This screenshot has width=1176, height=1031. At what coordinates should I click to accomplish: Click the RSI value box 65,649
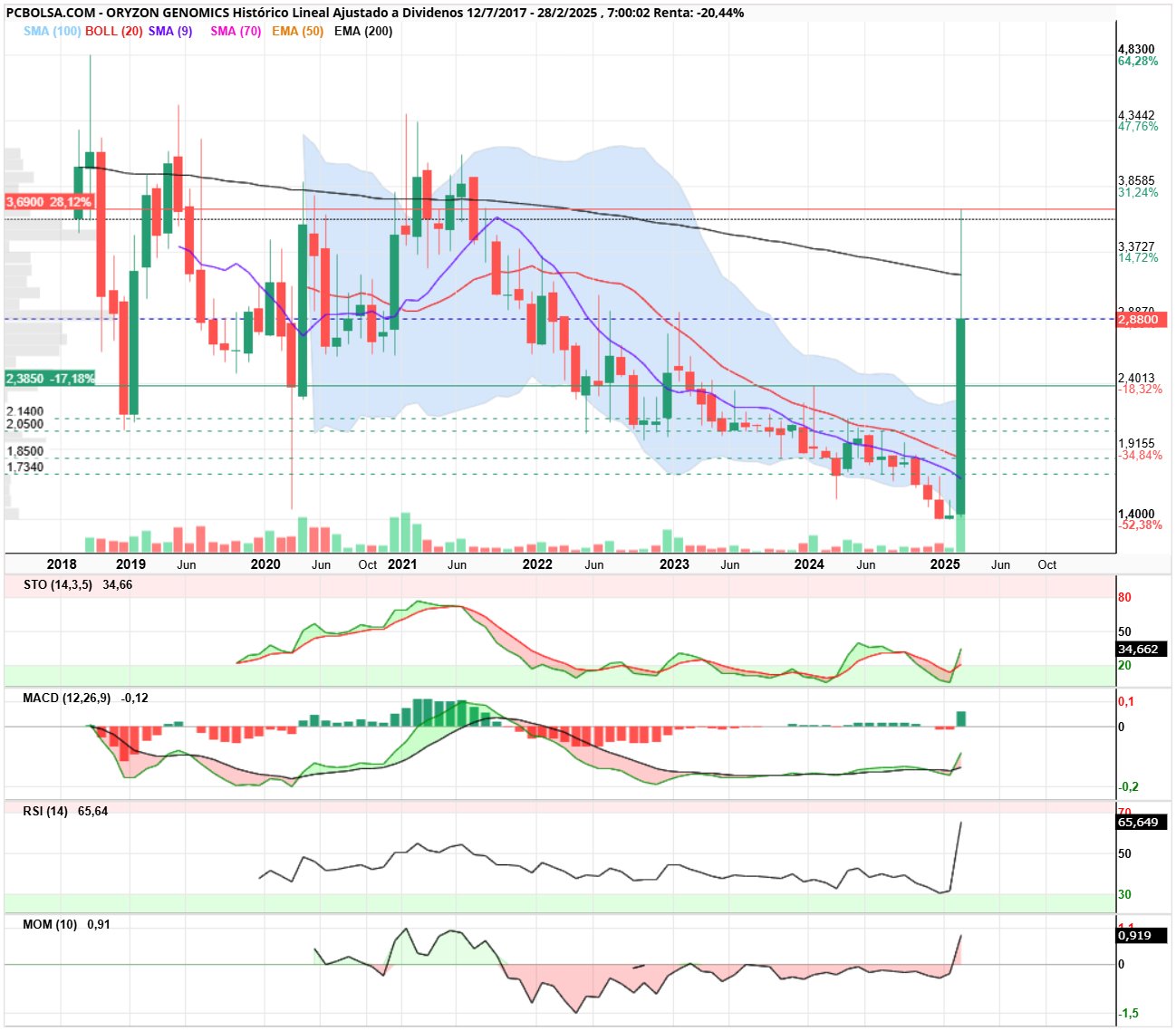1142,822
